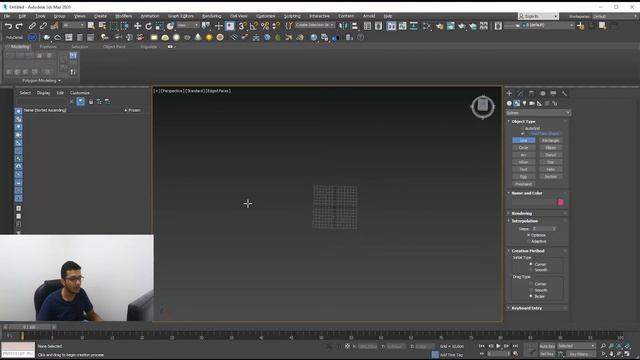Activate the Select and Move tool
Viewport: 640px width, 360px height.
(x=137, y=26)
